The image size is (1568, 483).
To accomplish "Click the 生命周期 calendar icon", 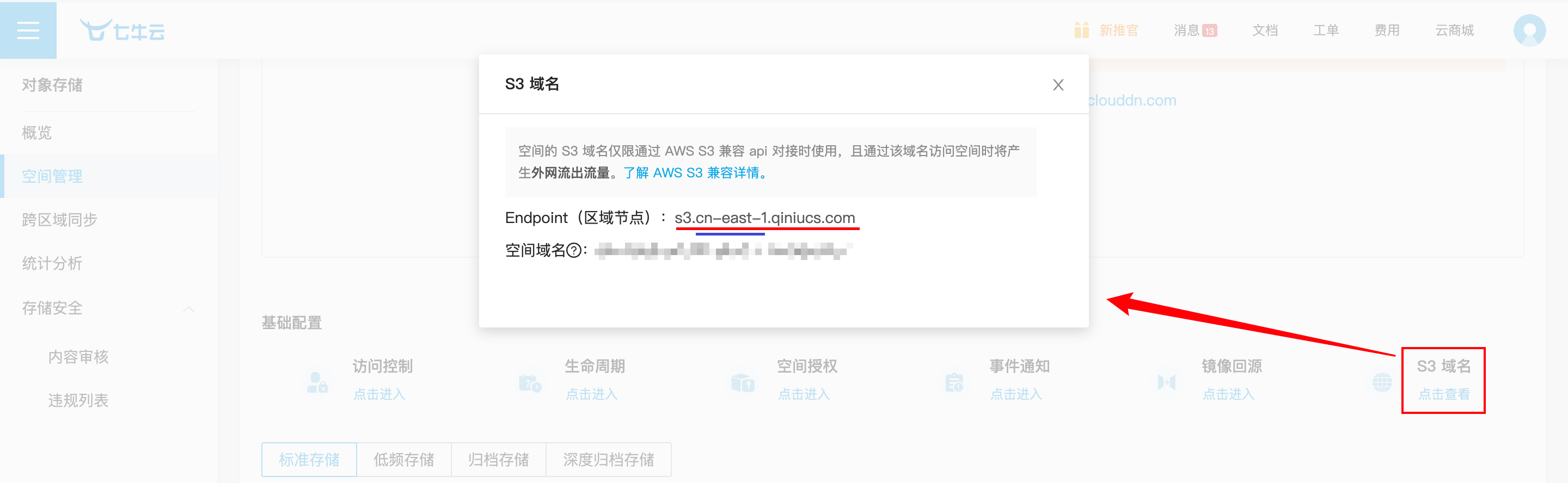I will point(530,382).
